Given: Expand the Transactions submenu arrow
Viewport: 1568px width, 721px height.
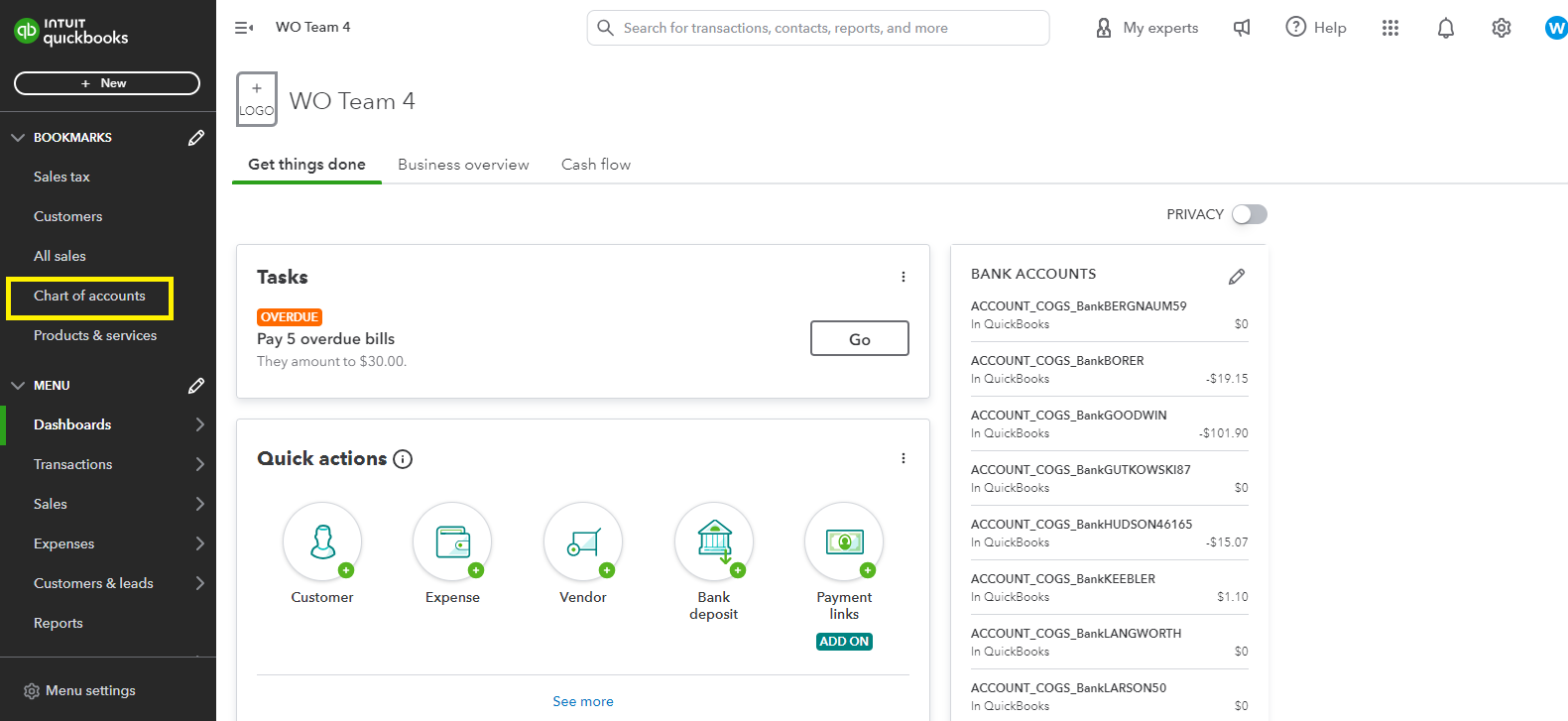Looking at the screenshot, I should pos(200,464).
